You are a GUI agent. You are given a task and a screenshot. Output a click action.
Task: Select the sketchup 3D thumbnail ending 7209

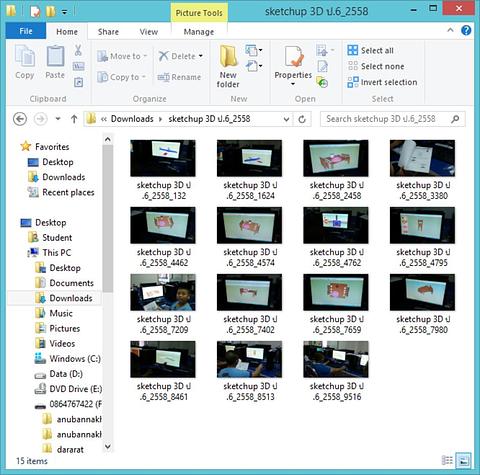[163, 304]
